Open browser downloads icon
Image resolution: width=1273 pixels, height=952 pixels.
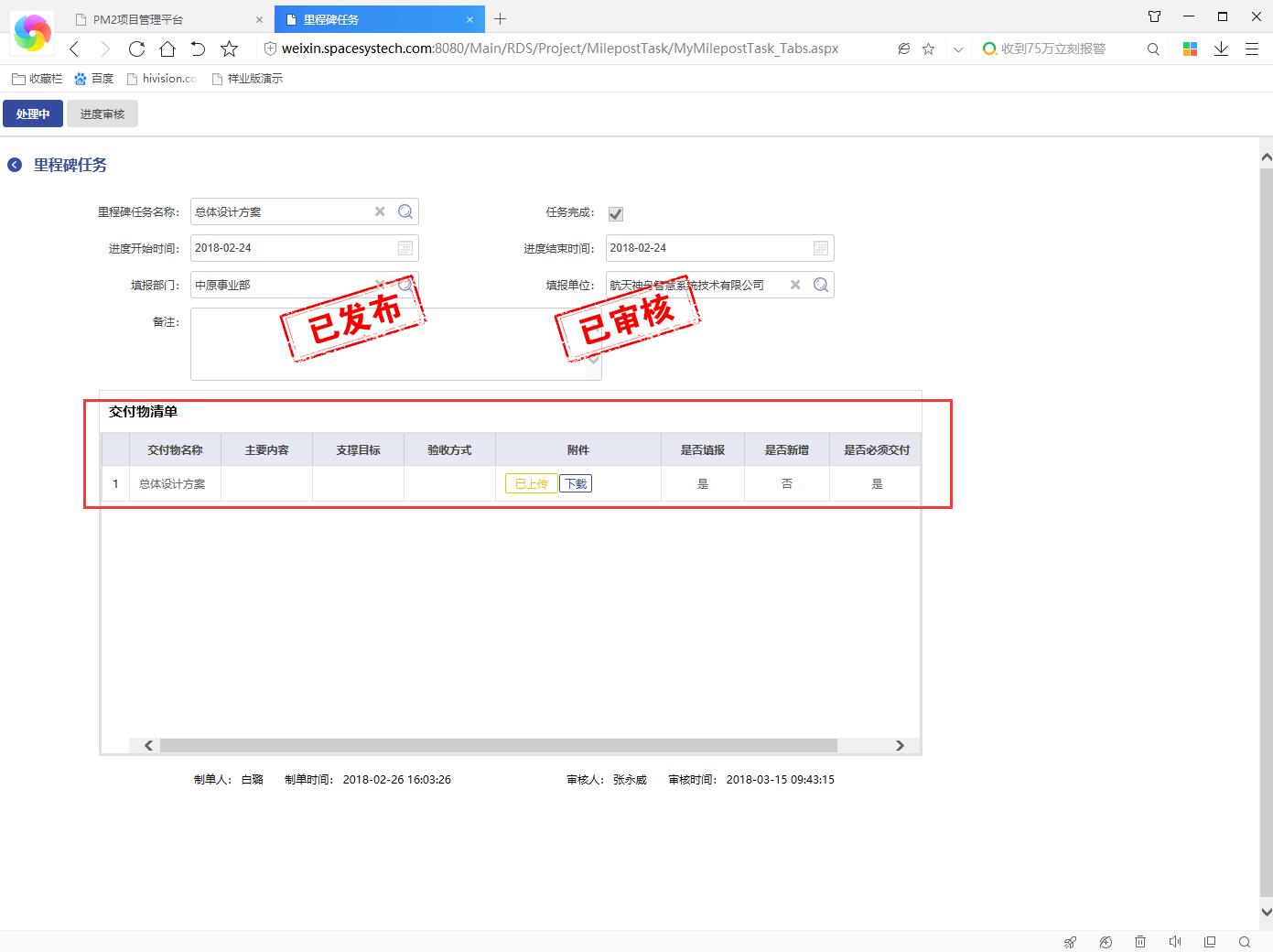1221,49
